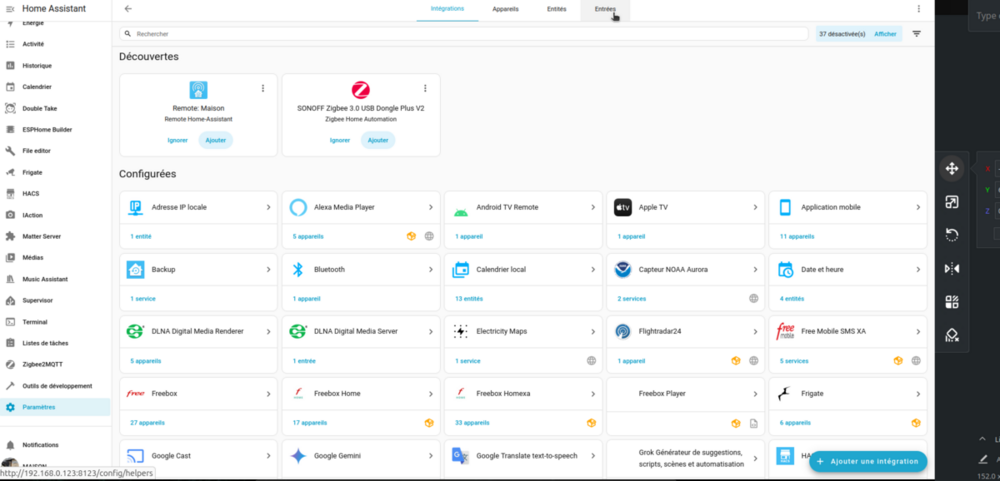The image size is (1000, 481).
Task: Click Ignorer on the SONOFF Zigbee dongle card
Action: pos(340,140)
